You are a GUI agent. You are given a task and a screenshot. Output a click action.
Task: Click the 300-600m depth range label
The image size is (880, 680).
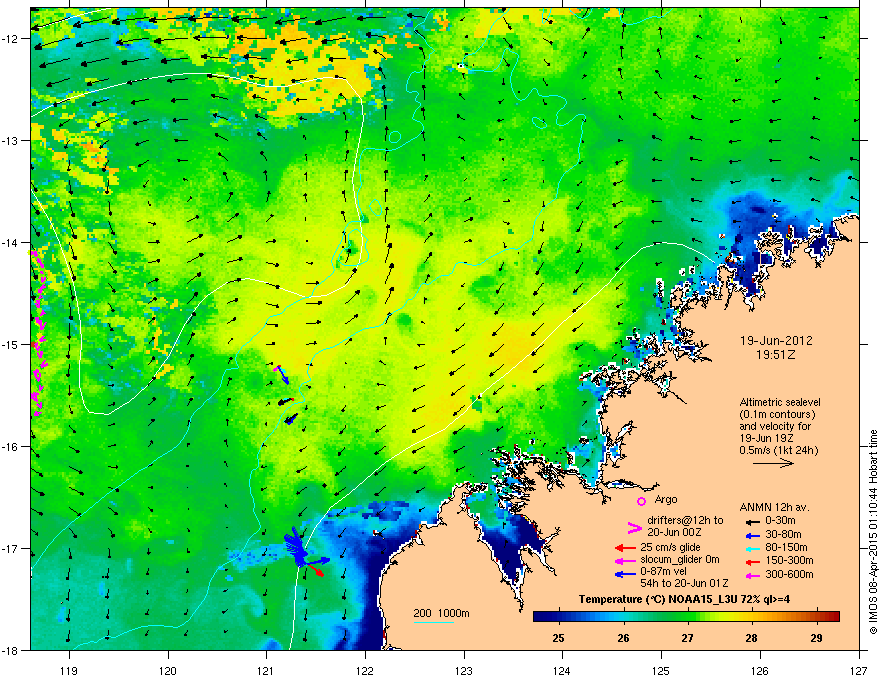pyautogui.click(x=789, y=574)
